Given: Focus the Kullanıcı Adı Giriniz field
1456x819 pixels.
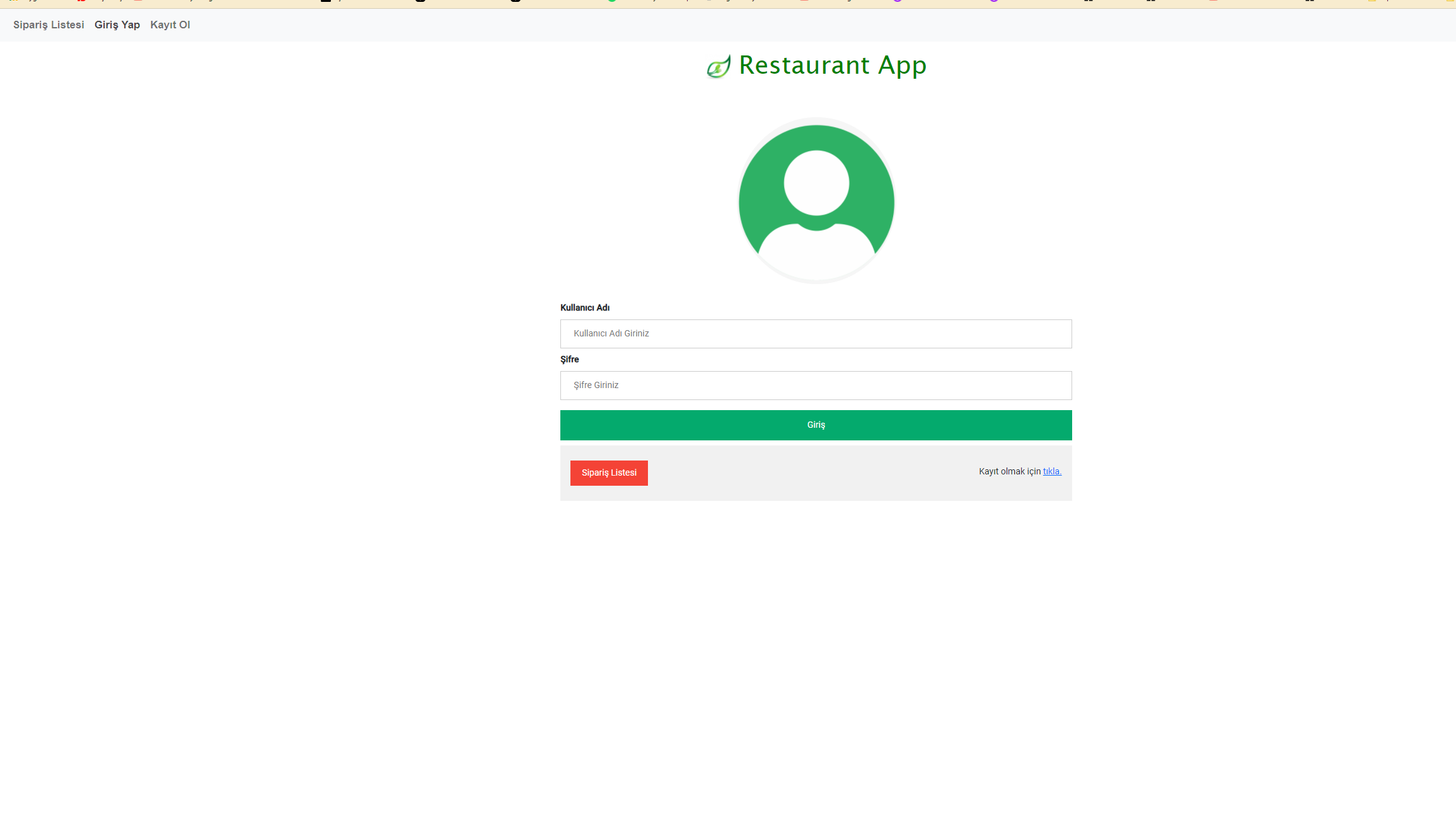Looking at the screenshot, I should (x=816, y=333).
